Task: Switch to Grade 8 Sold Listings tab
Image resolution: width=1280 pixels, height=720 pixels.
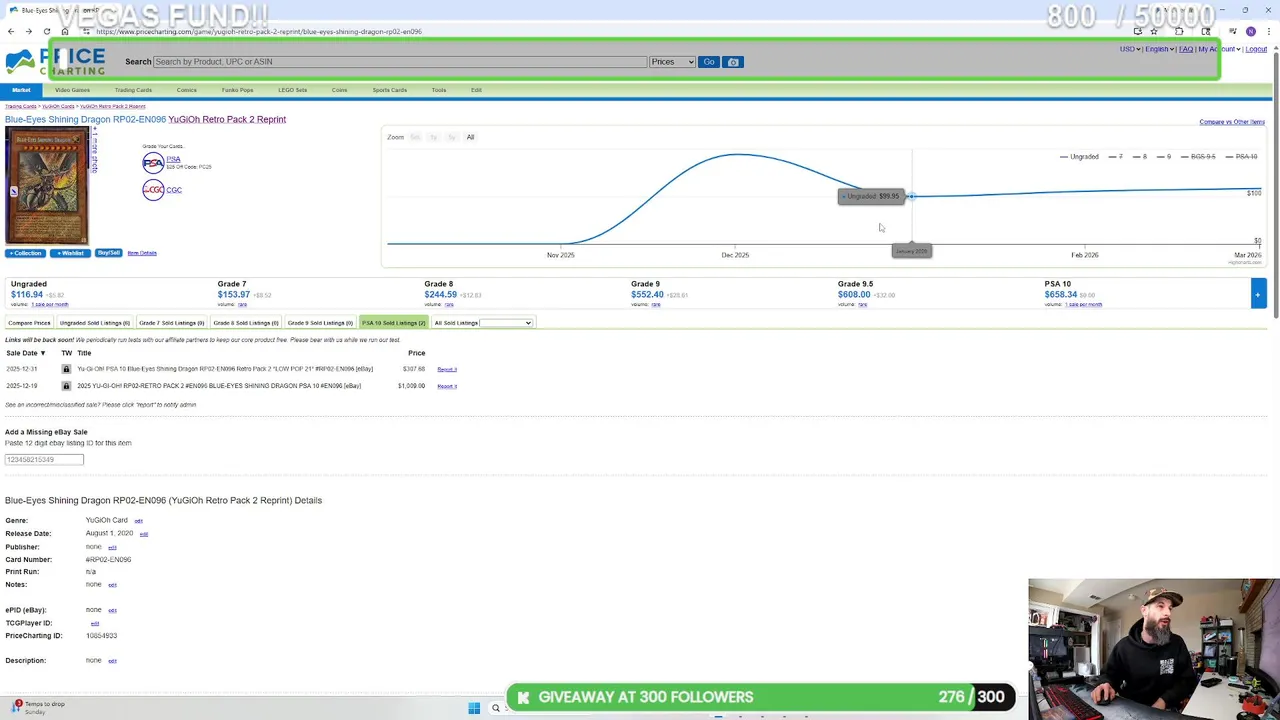Action: tap(246, 323)
